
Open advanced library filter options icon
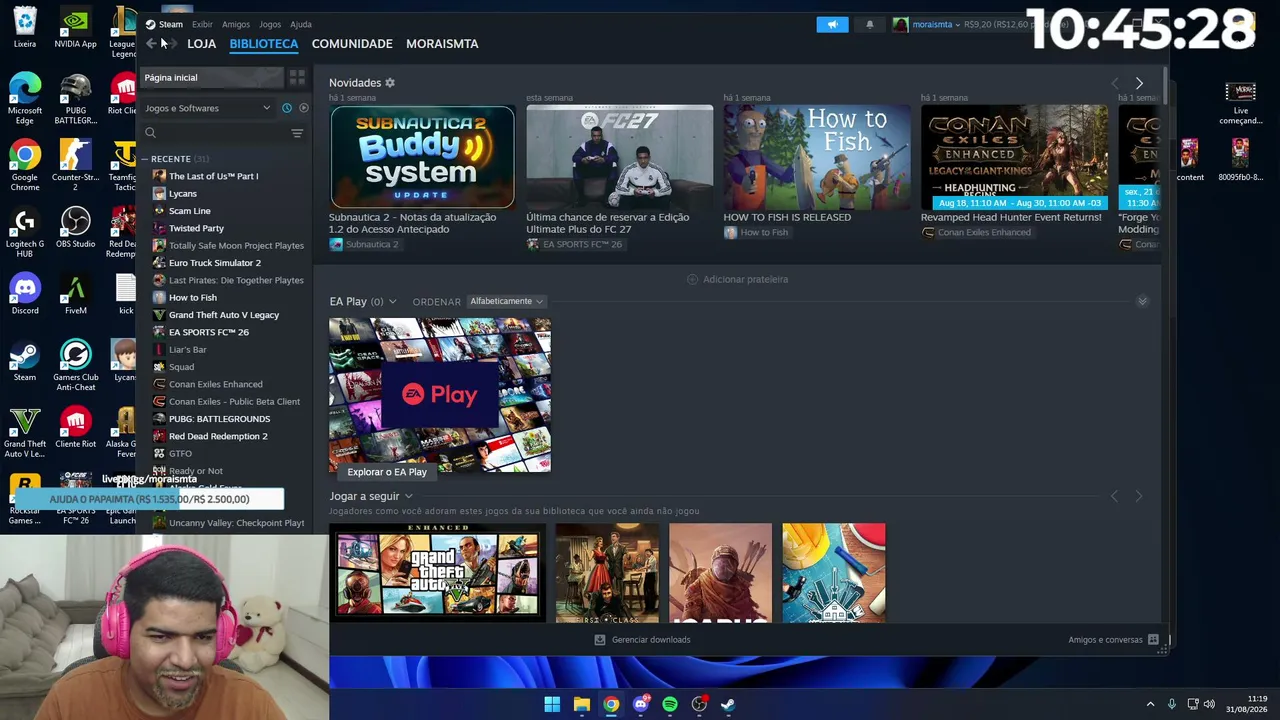click(297, 133)
